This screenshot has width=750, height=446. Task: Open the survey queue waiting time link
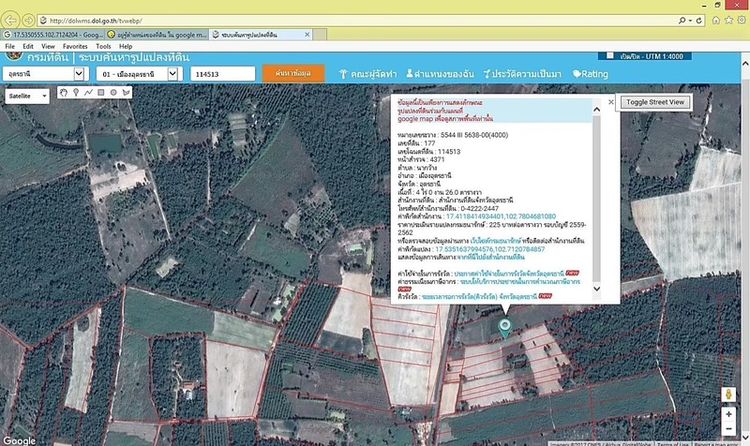[479, 297]
